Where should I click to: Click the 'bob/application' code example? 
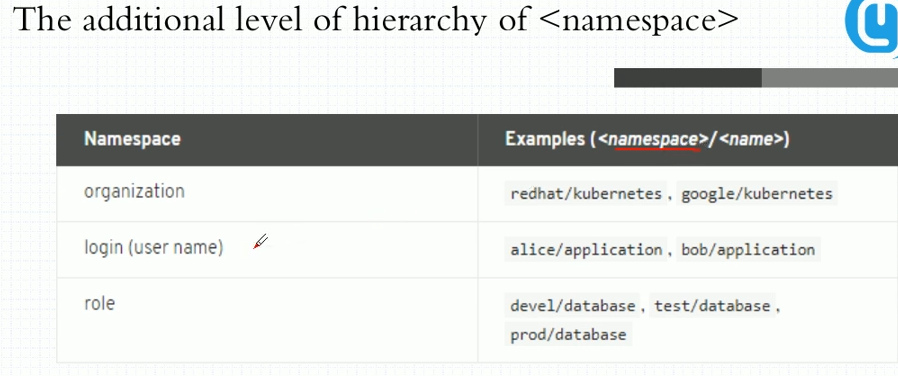[x=748, y=250]
